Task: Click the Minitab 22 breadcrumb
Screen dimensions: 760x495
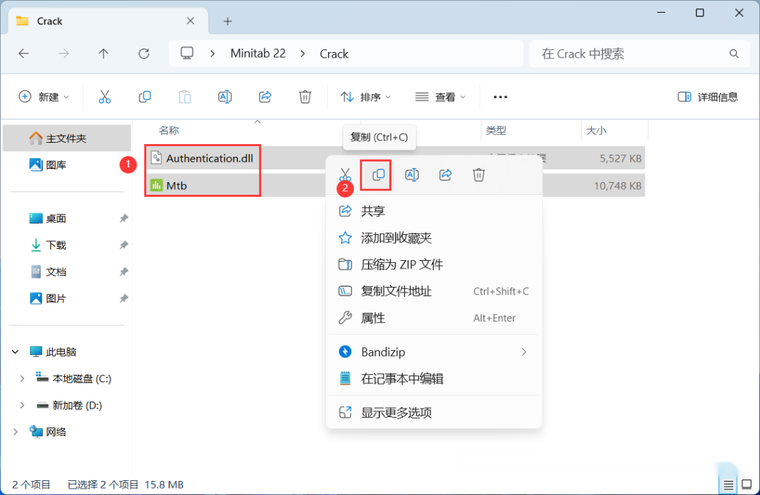Action: 258,53
